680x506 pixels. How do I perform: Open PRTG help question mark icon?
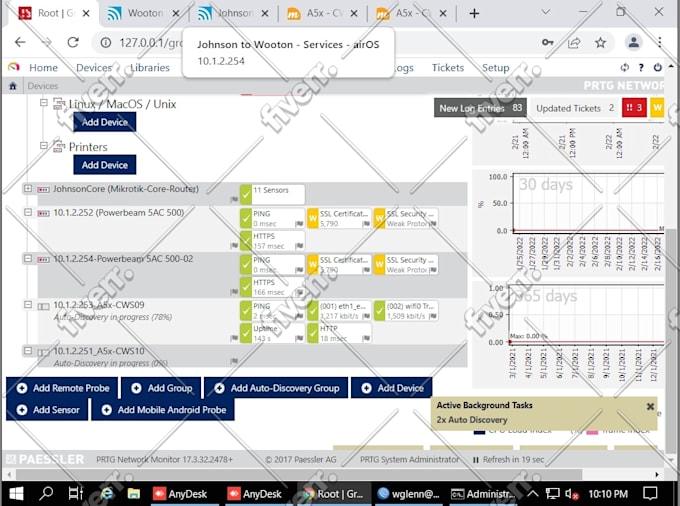pyautogui.click(x=641, y=67)
